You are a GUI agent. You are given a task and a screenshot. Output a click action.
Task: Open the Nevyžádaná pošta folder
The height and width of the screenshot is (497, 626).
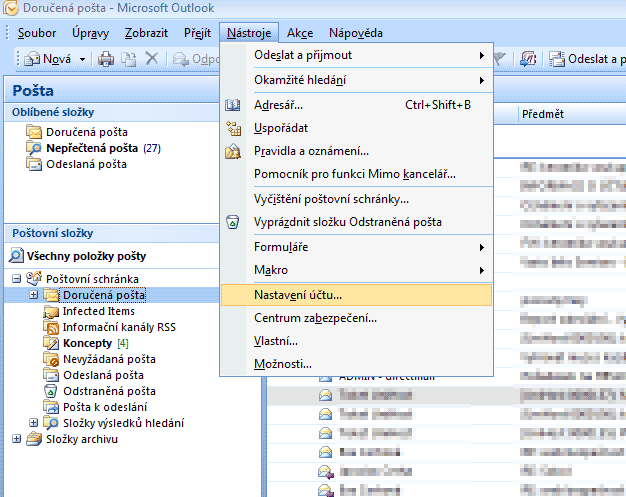click(109, 359)
